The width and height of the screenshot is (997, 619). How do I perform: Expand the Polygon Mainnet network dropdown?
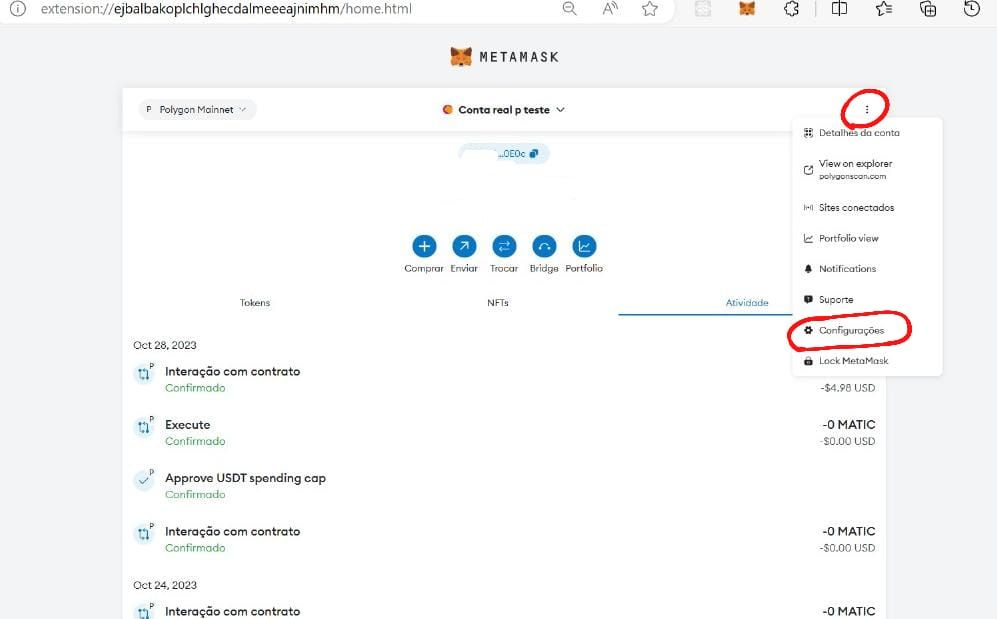click(197, 109)
